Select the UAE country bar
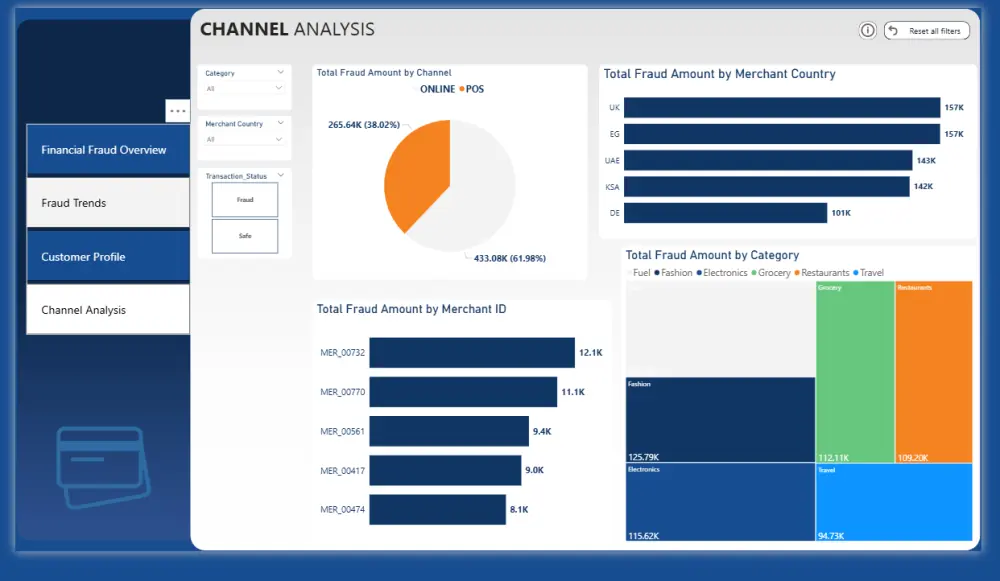Image resolution: width=1000 pixels, height=581 pixels. point(768,160)
